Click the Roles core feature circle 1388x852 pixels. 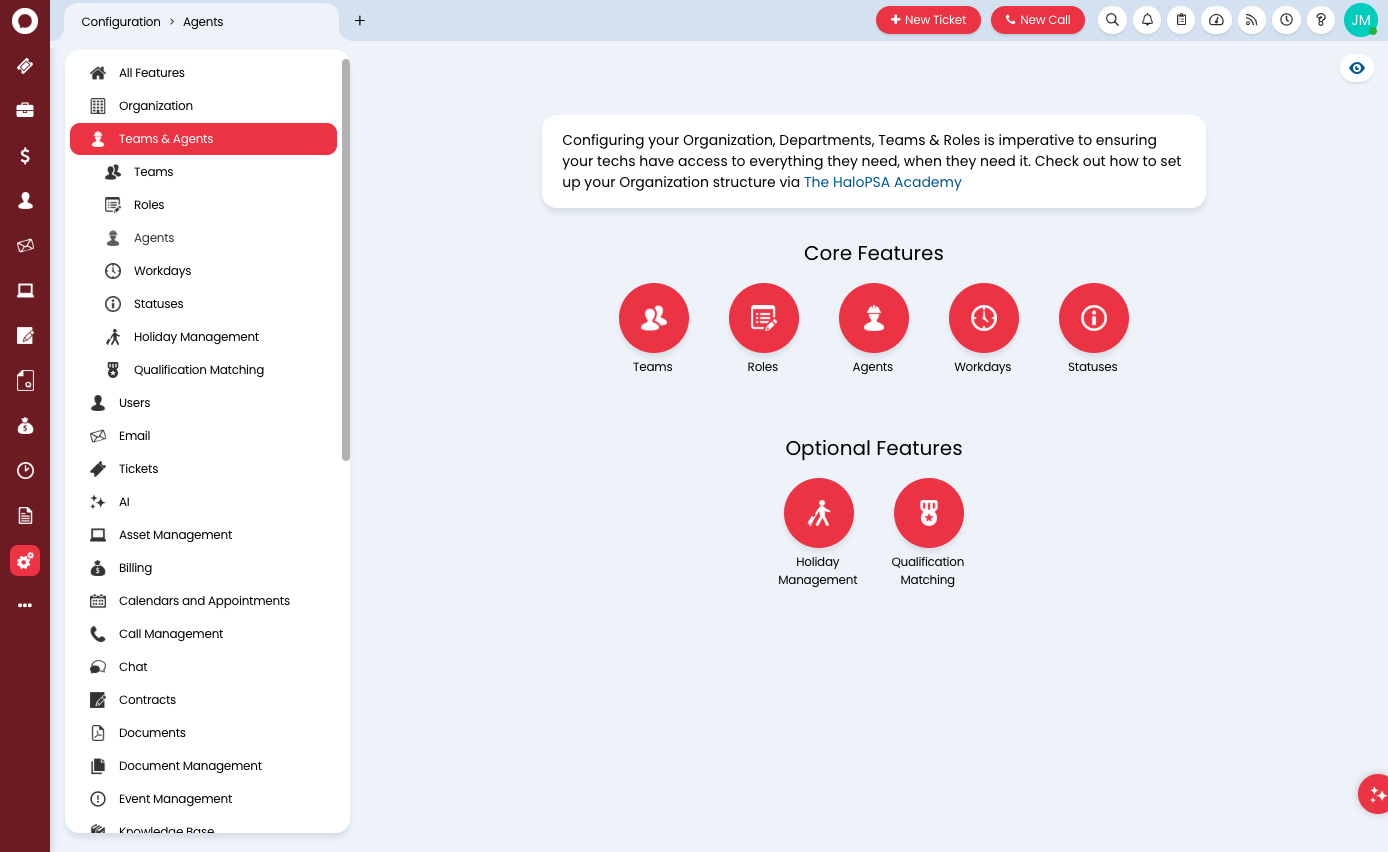click(764, 318)
